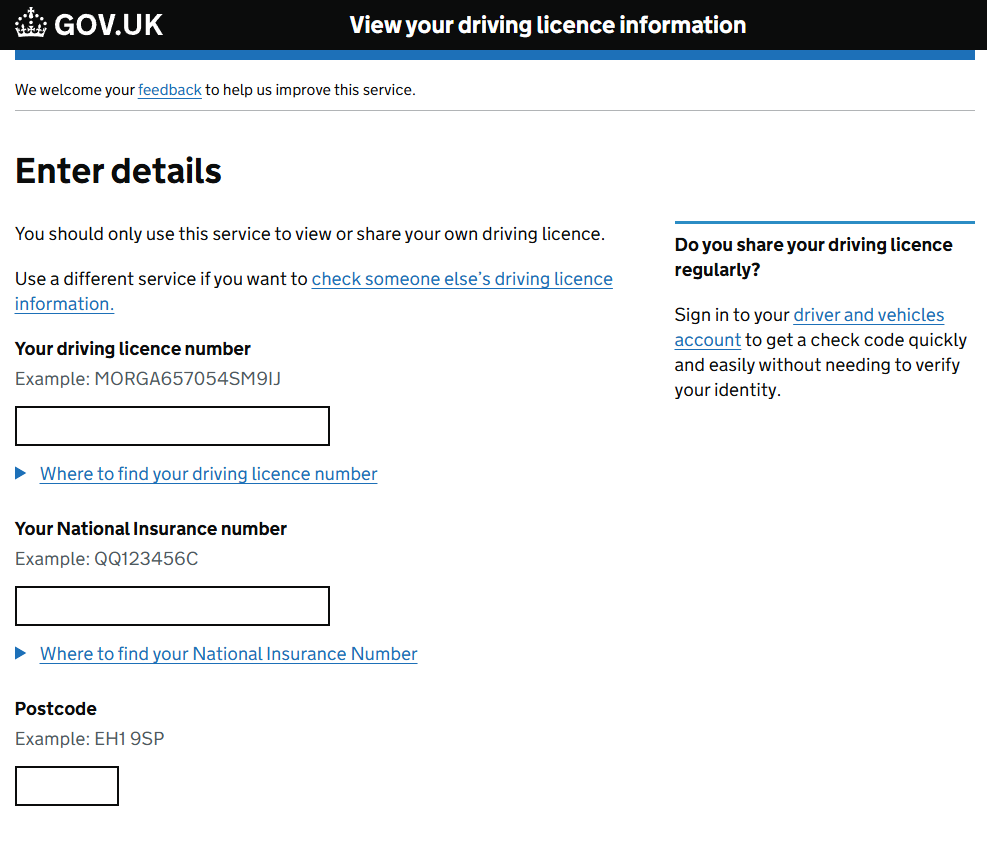This screenshot has height=846, width=987.
Task: Click the 'Enter details' page heading
Action: pyautogui.click(x=118, y=171)
